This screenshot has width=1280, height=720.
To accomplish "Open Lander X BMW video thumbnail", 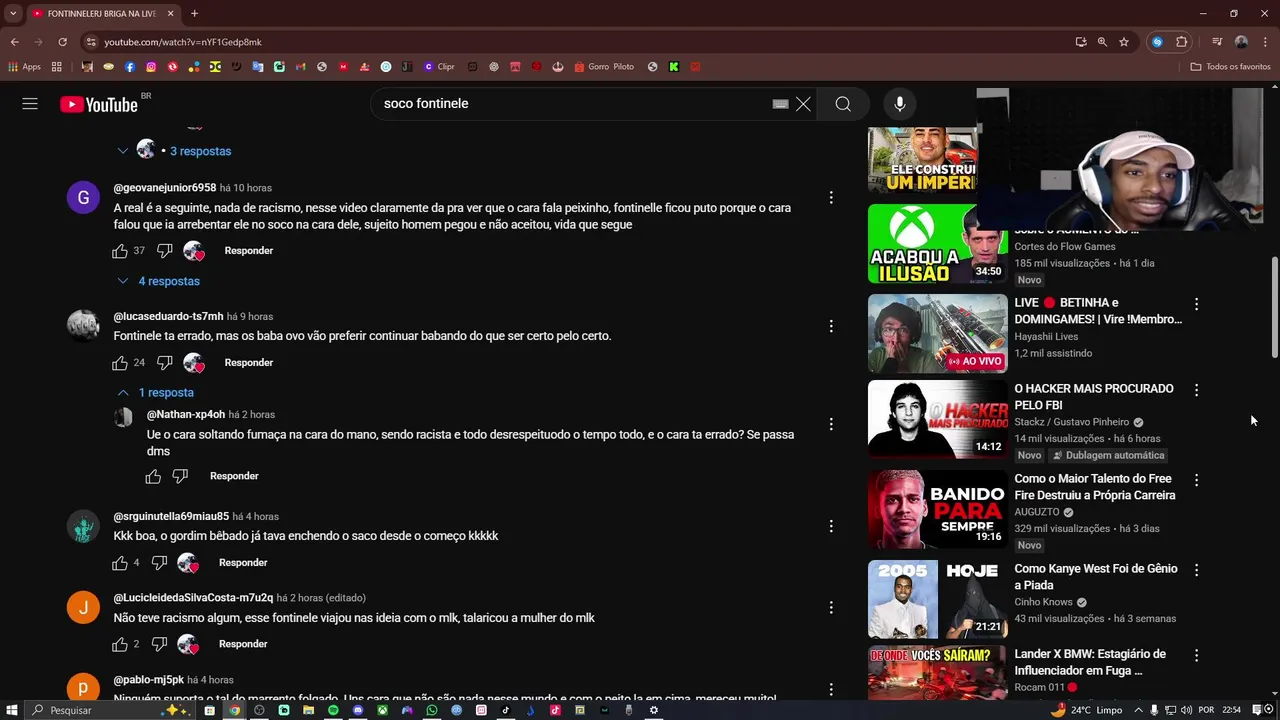I will coord(938,673).
